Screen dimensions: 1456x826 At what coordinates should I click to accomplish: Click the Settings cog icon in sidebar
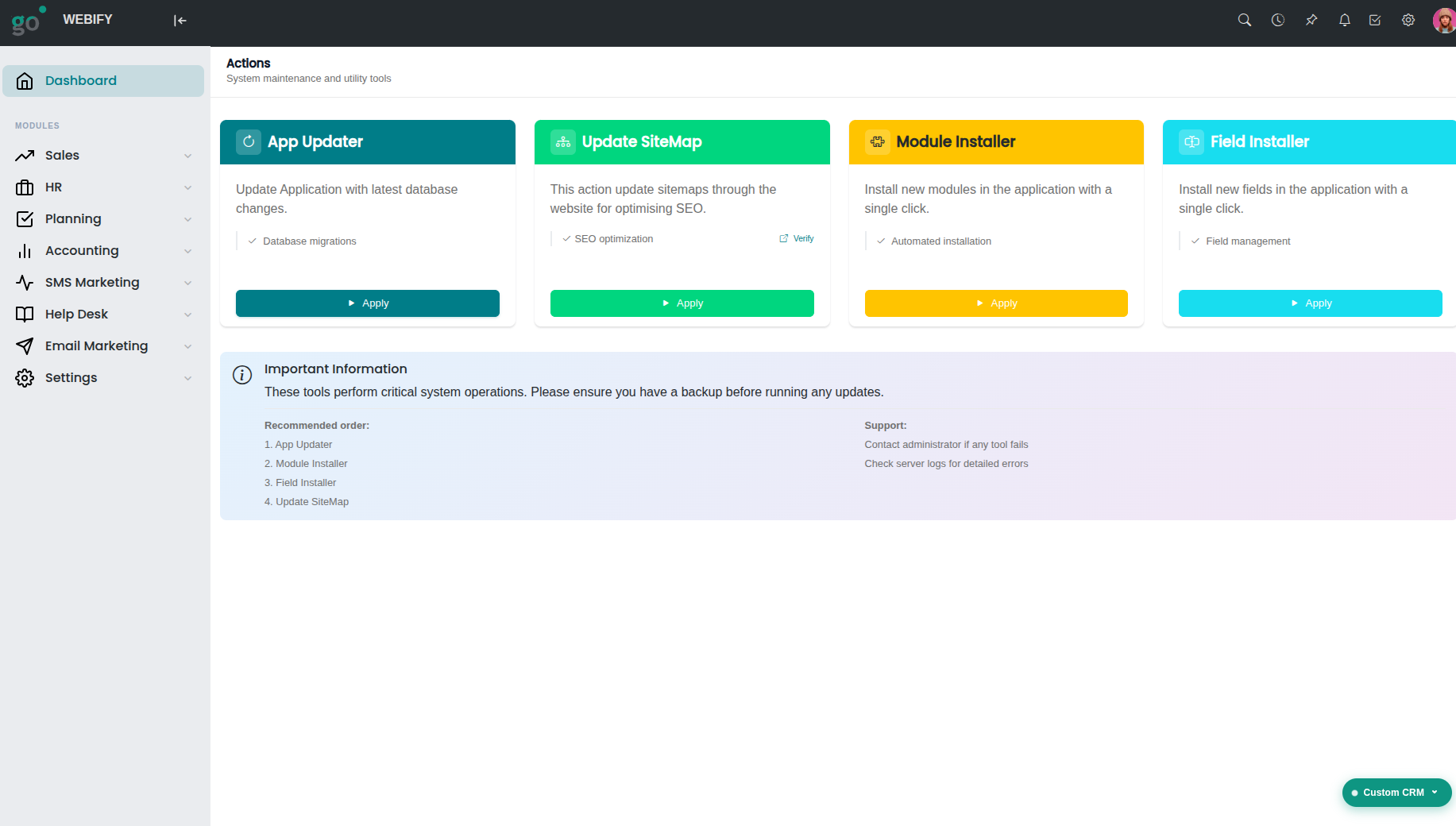pyautogui.click(x=25, y=378)
